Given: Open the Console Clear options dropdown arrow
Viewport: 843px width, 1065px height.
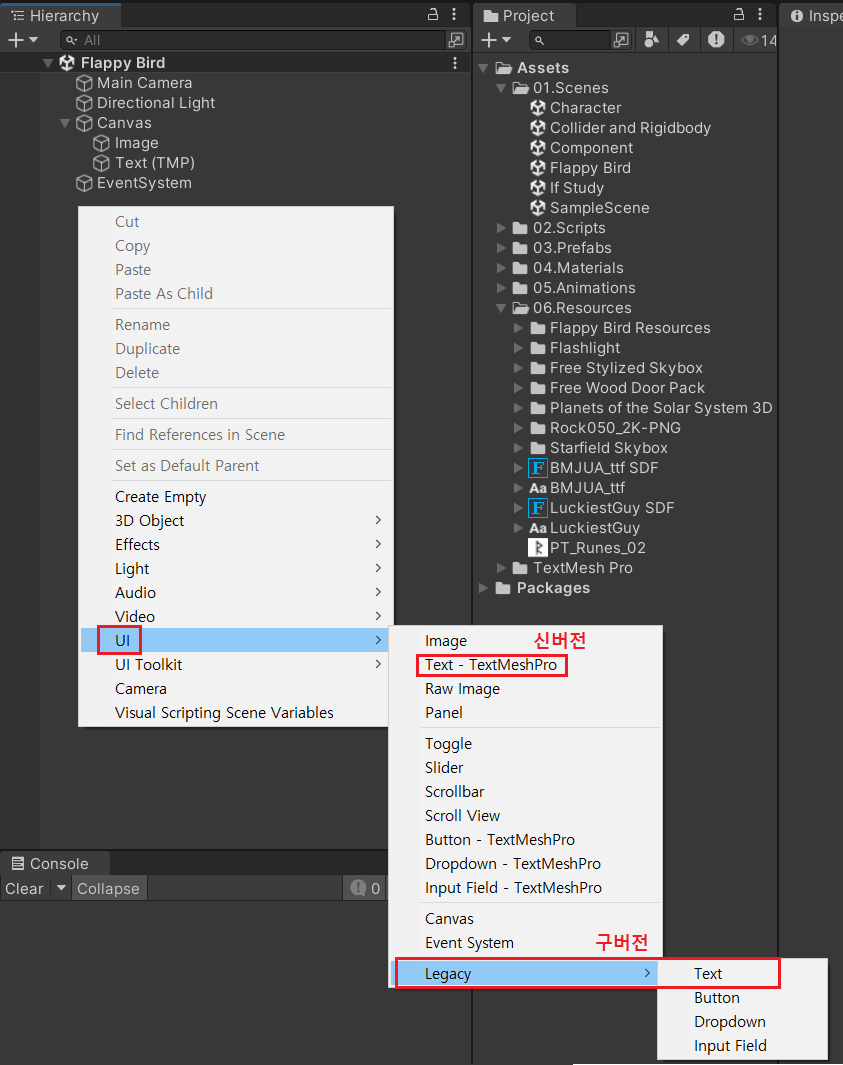Looking at the screenshot, I should coord(61,888).
